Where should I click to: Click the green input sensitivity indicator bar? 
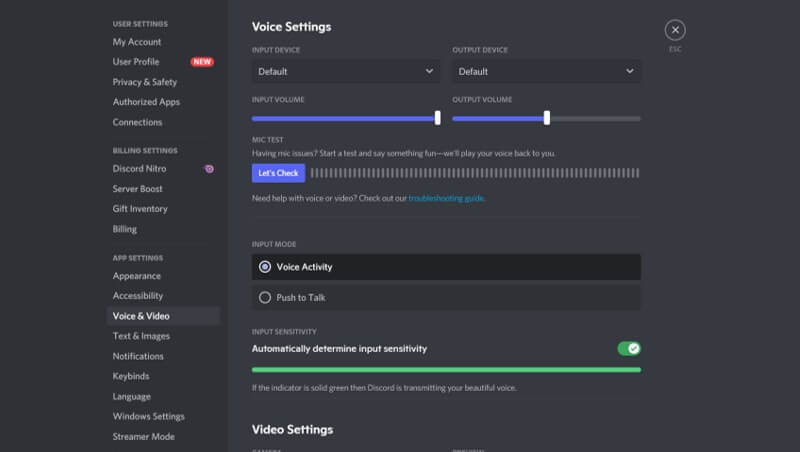click(446, 370)
